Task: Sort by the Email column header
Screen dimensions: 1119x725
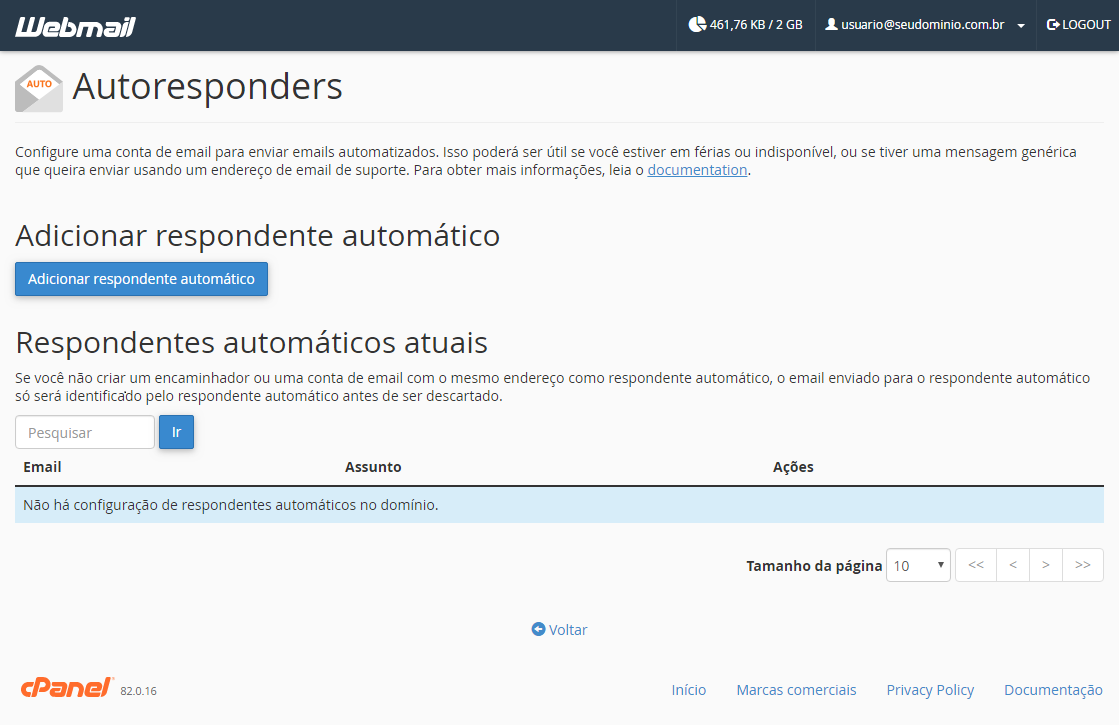Action: point(42,467)
